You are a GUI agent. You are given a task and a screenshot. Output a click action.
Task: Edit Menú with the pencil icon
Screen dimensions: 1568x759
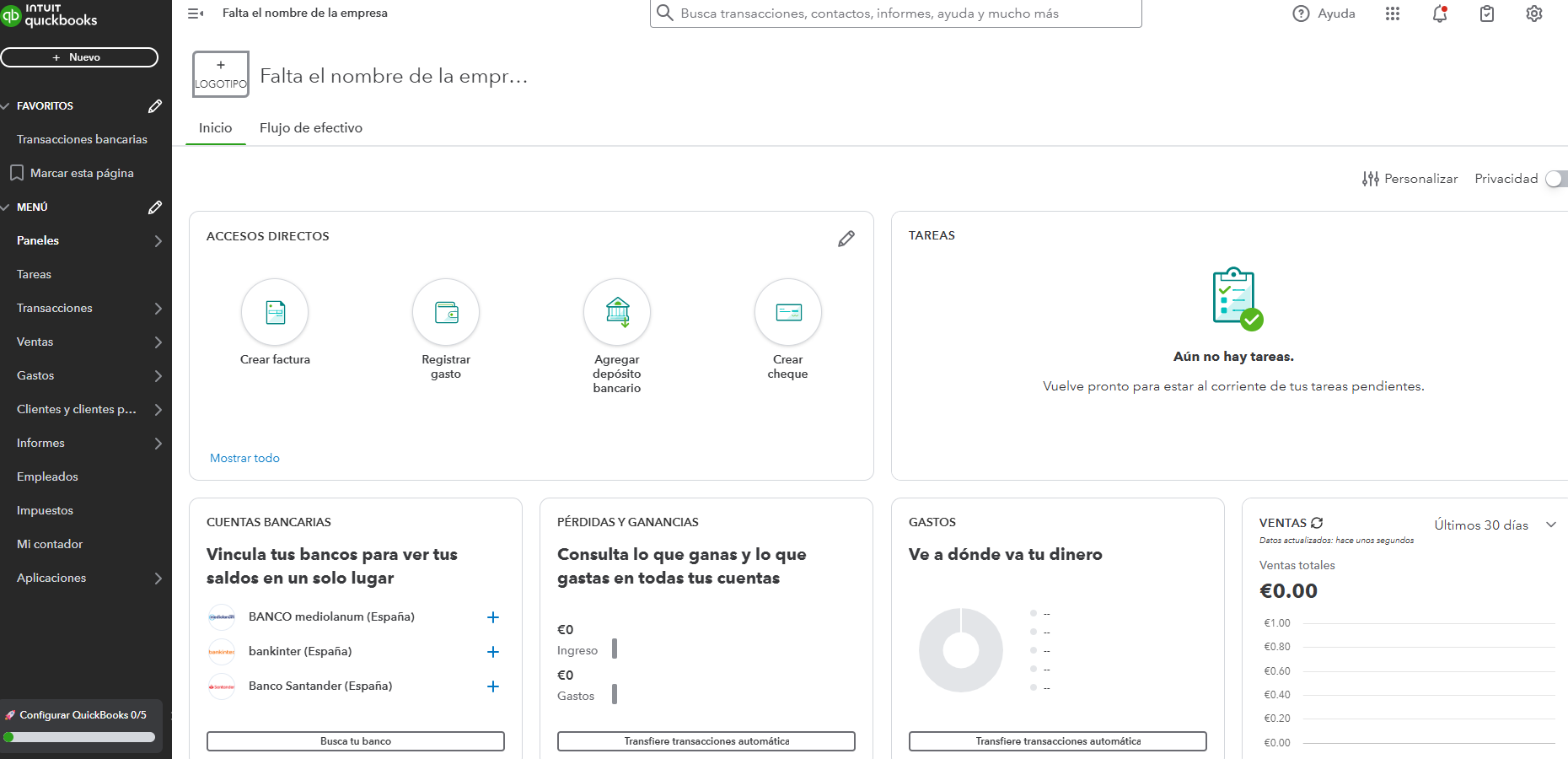pyautogui.click(x=155, y=207)
